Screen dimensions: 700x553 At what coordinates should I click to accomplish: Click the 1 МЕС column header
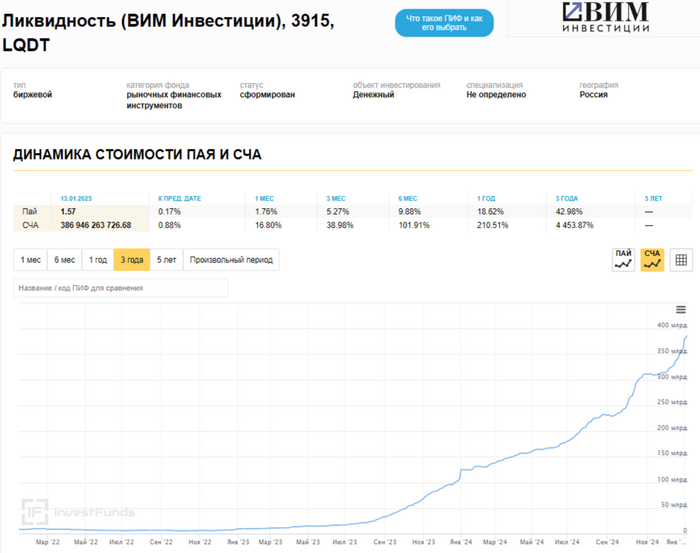pyautogui.click(x=264, y=199)
